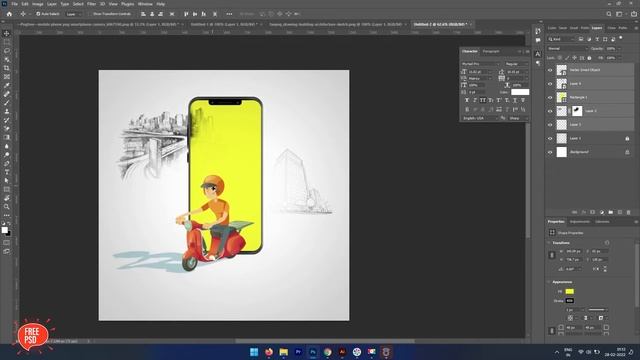
Task: Click the new adjustment layer icon
Action: (x=602, y=212)
